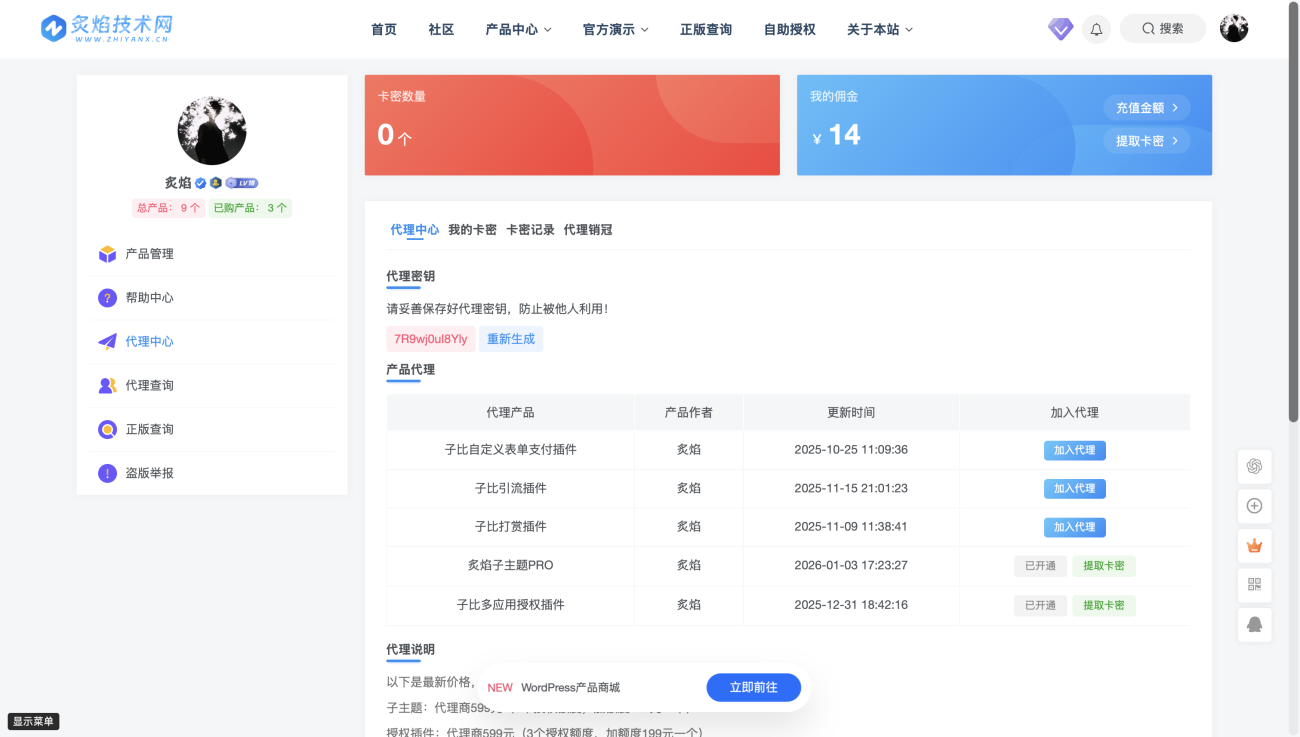
Task: Switch to the 我的卡密 tab
Action: point(472,230)
